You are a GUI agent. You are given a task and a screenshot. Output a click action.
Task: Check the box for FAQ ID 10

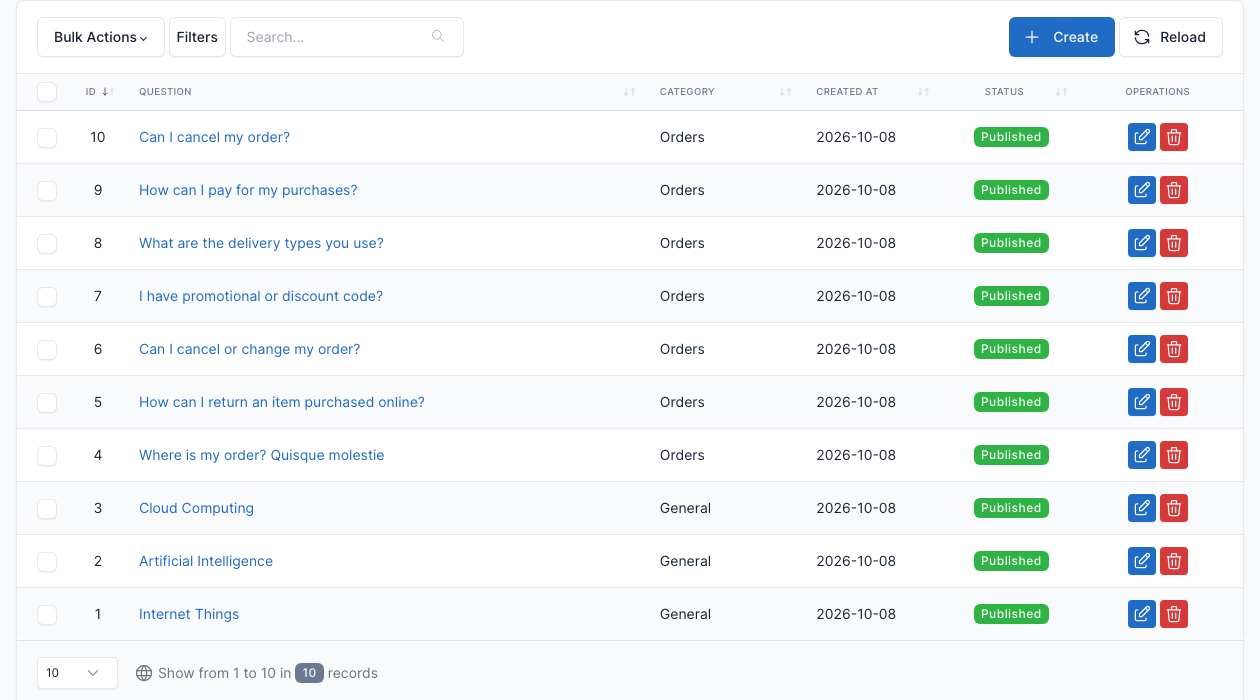point(47,138)
